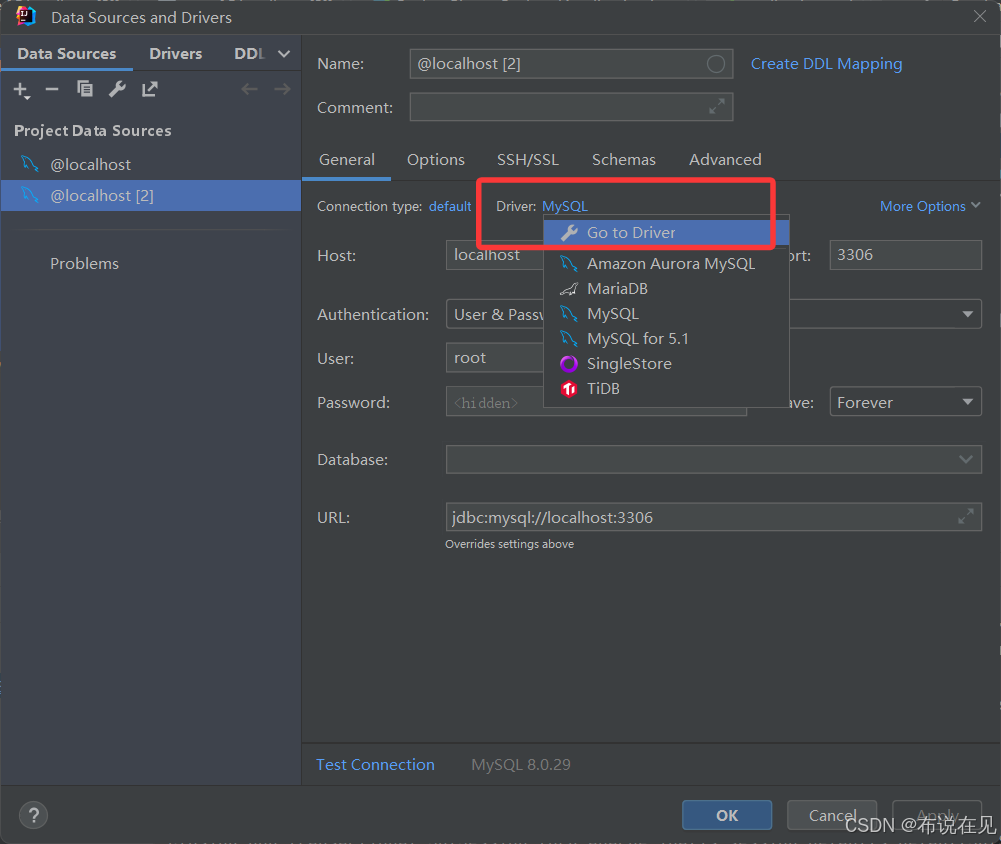Click the Make Global export icon
This screenshot has height=844, width=1001.
point(150,89)
